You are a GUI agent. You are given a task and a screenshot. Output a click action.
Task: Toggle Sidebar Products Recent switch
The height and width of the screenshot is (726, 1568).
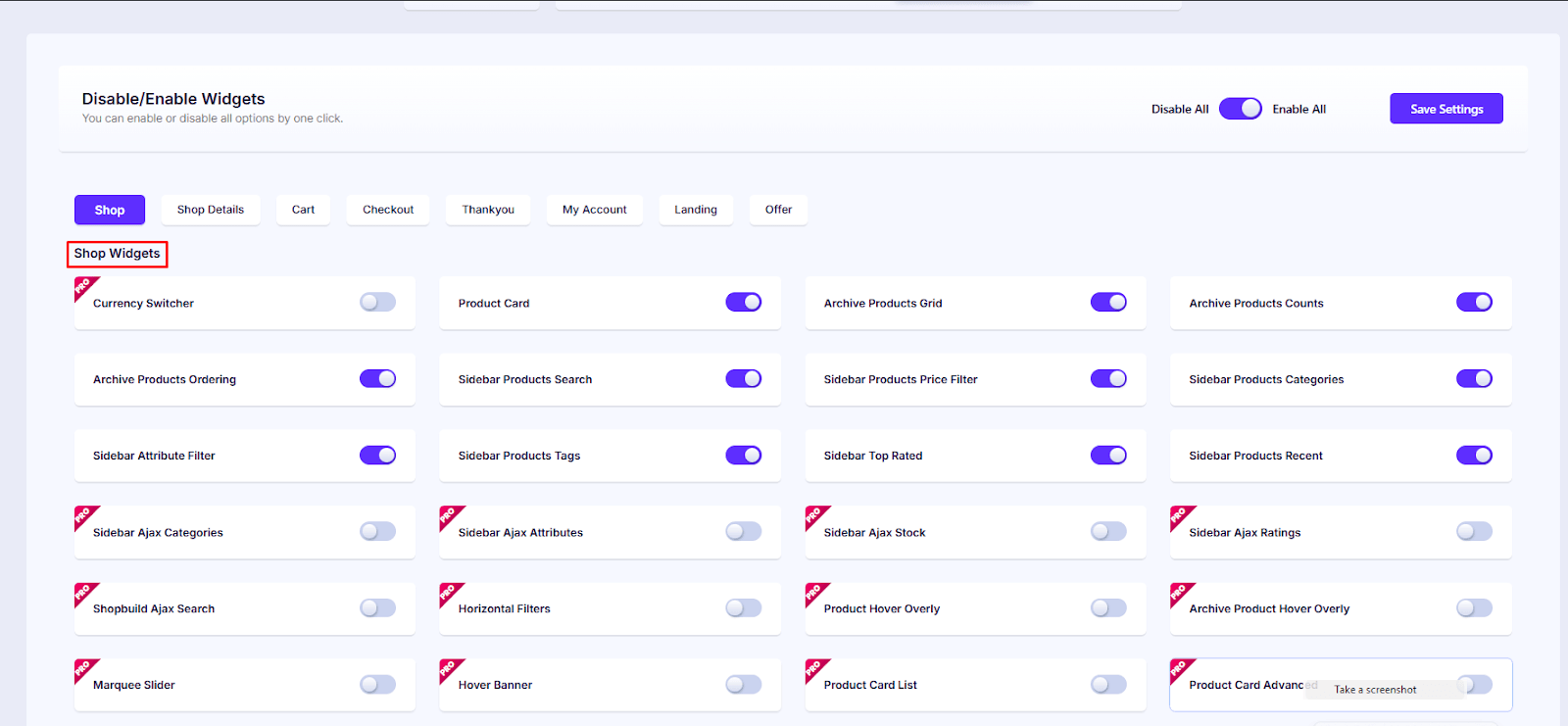tap(1474, 455)
